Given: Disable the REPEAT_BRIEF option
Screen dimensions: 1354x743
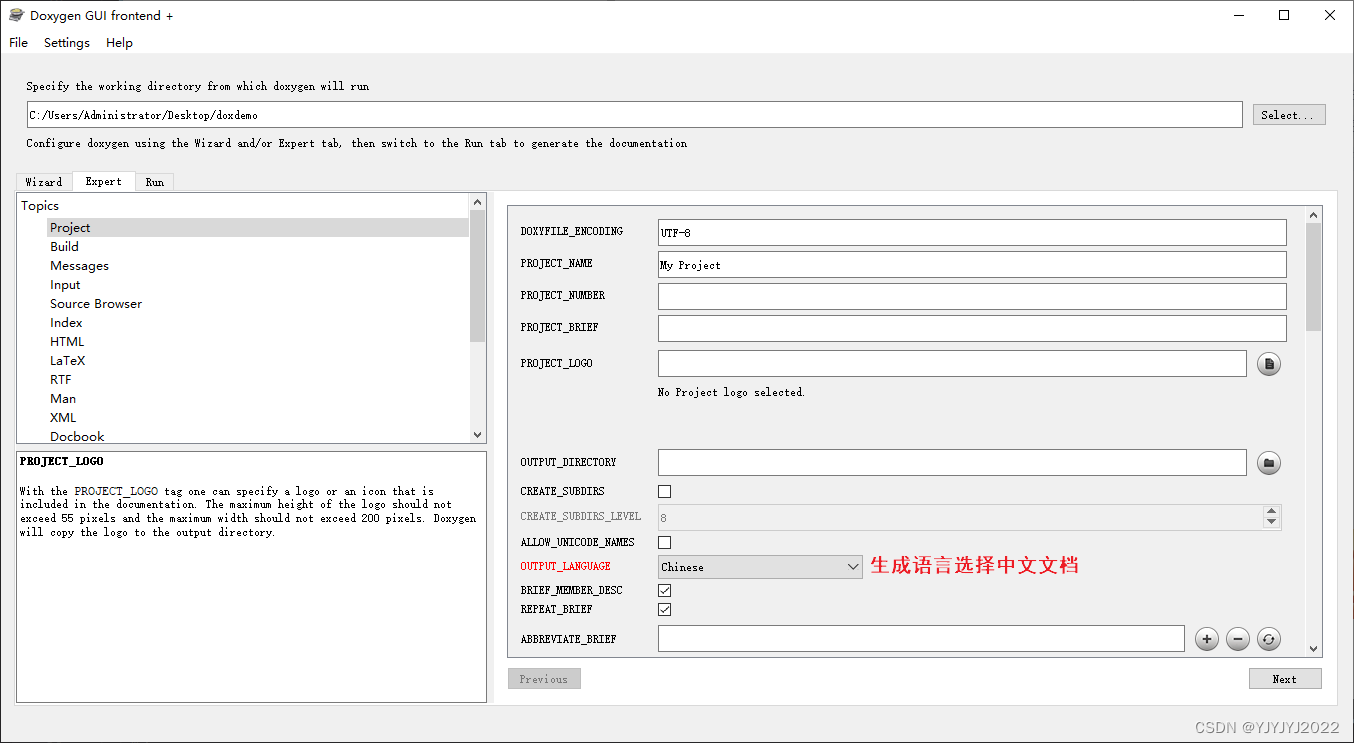Looking at the screenshot, I should (x=664, y=609).
